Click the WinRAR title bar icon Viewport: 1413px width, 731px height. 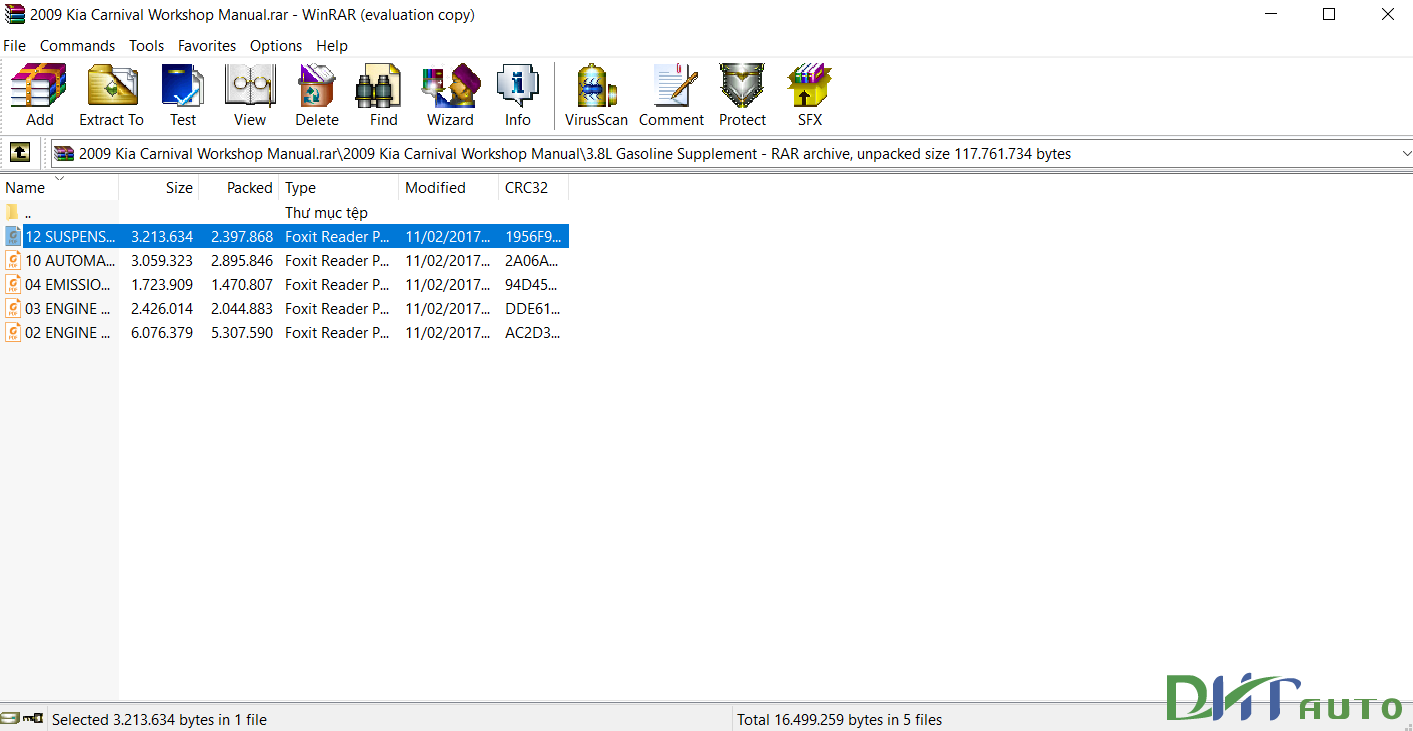[14, 14]
